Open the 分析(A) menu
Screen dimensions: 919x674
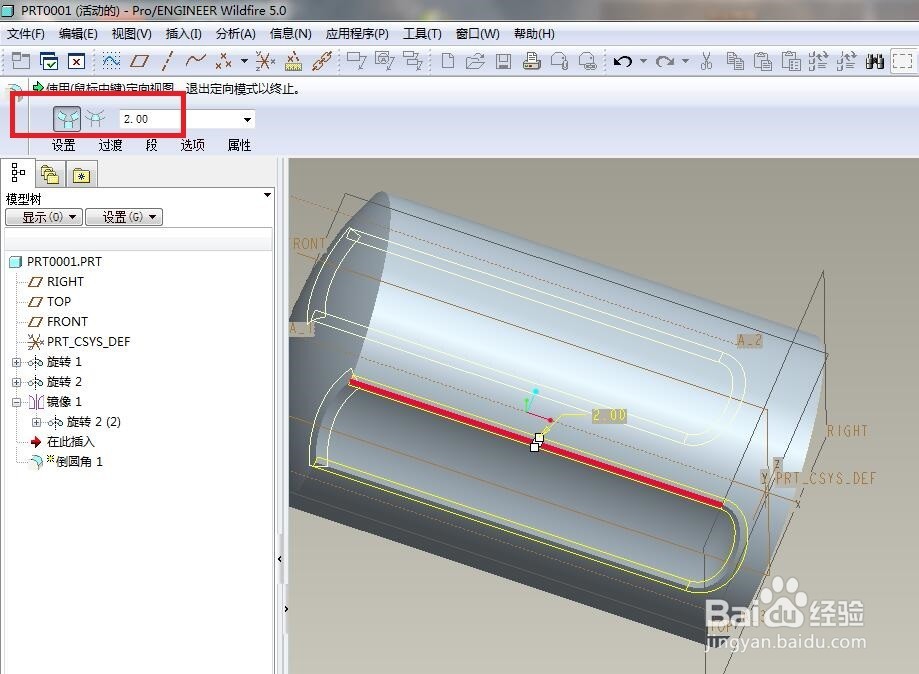click(236, 33)
